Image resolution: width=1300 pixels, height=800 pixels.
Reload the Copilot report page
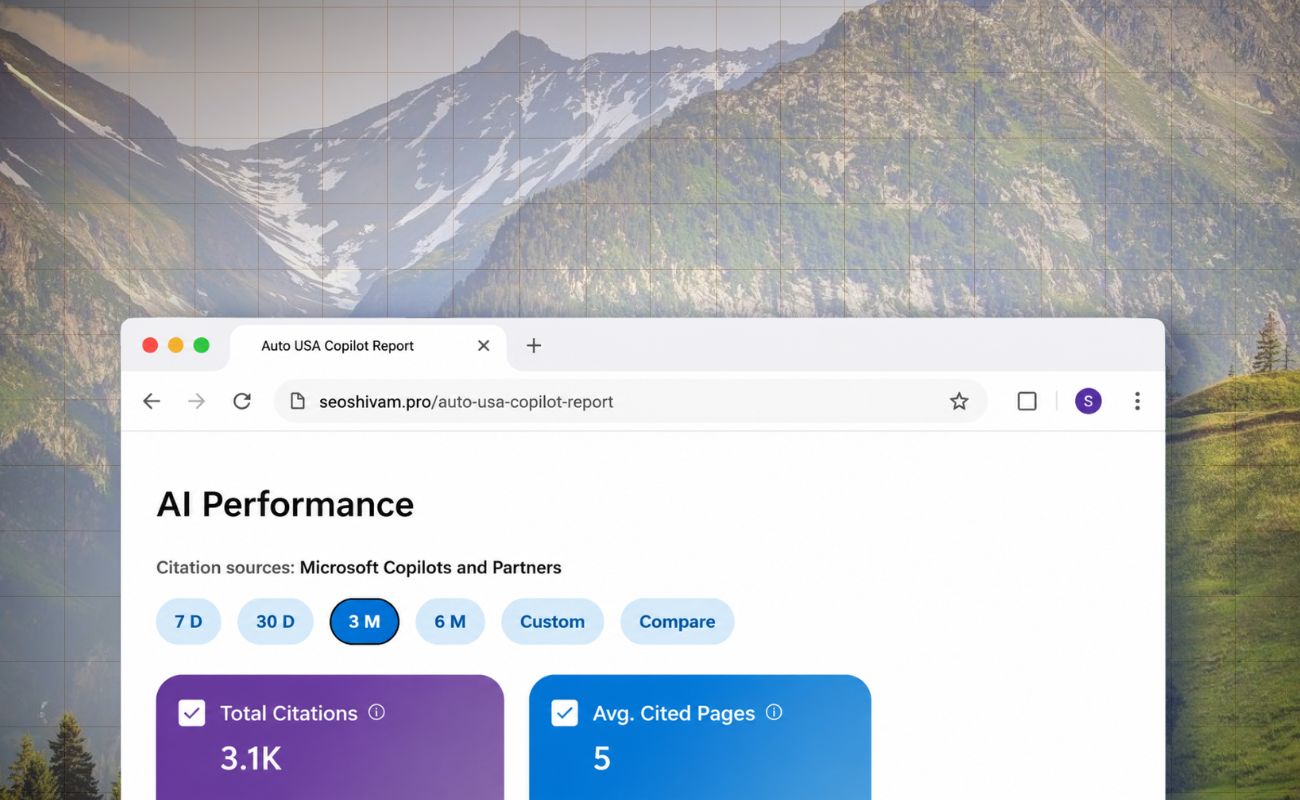pos(242,401)
